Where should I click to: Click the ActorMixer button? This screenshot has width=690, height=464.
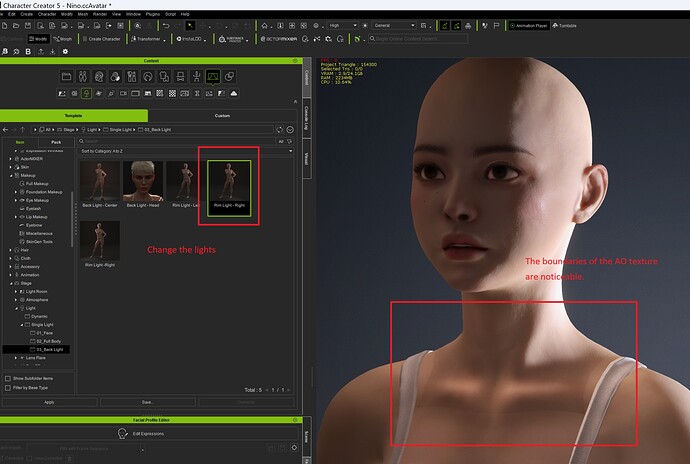(279, 39)
